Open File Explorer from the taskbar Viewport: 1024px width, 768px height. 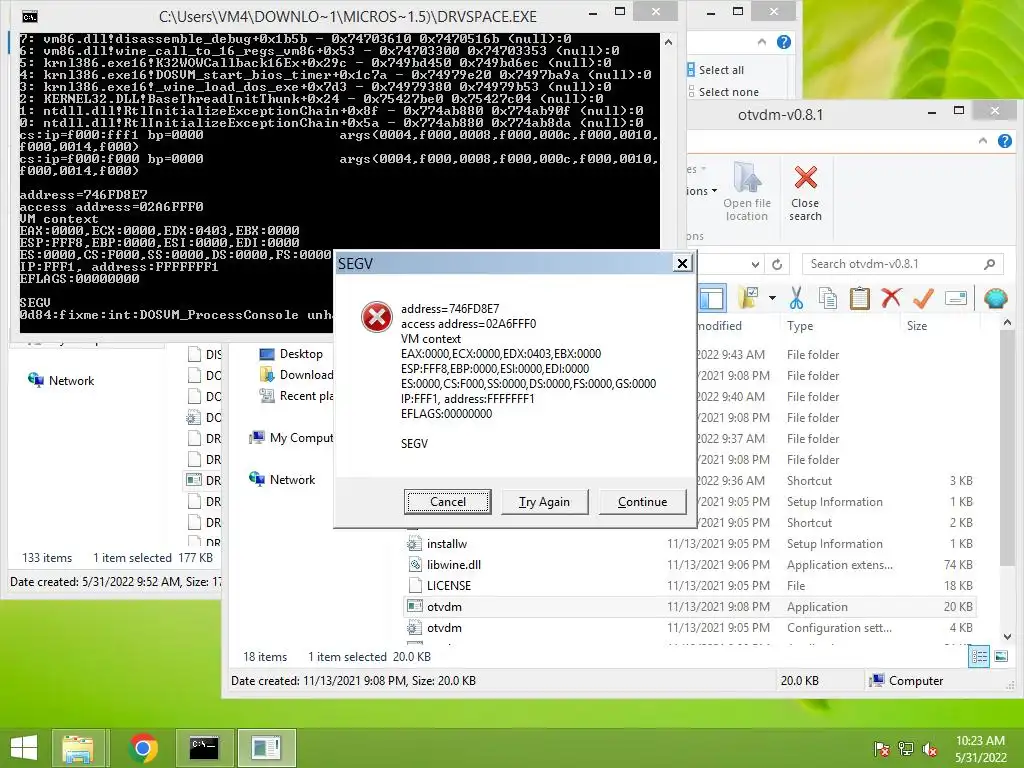tap(78, 748)
